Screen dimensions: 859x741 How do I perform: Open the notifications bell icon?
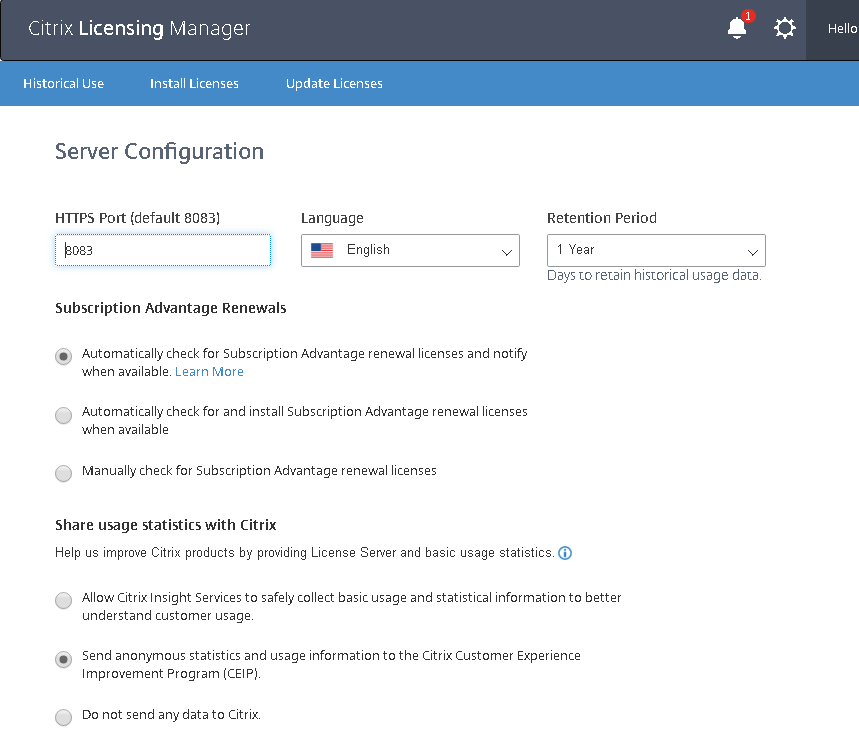coord(737,29)
